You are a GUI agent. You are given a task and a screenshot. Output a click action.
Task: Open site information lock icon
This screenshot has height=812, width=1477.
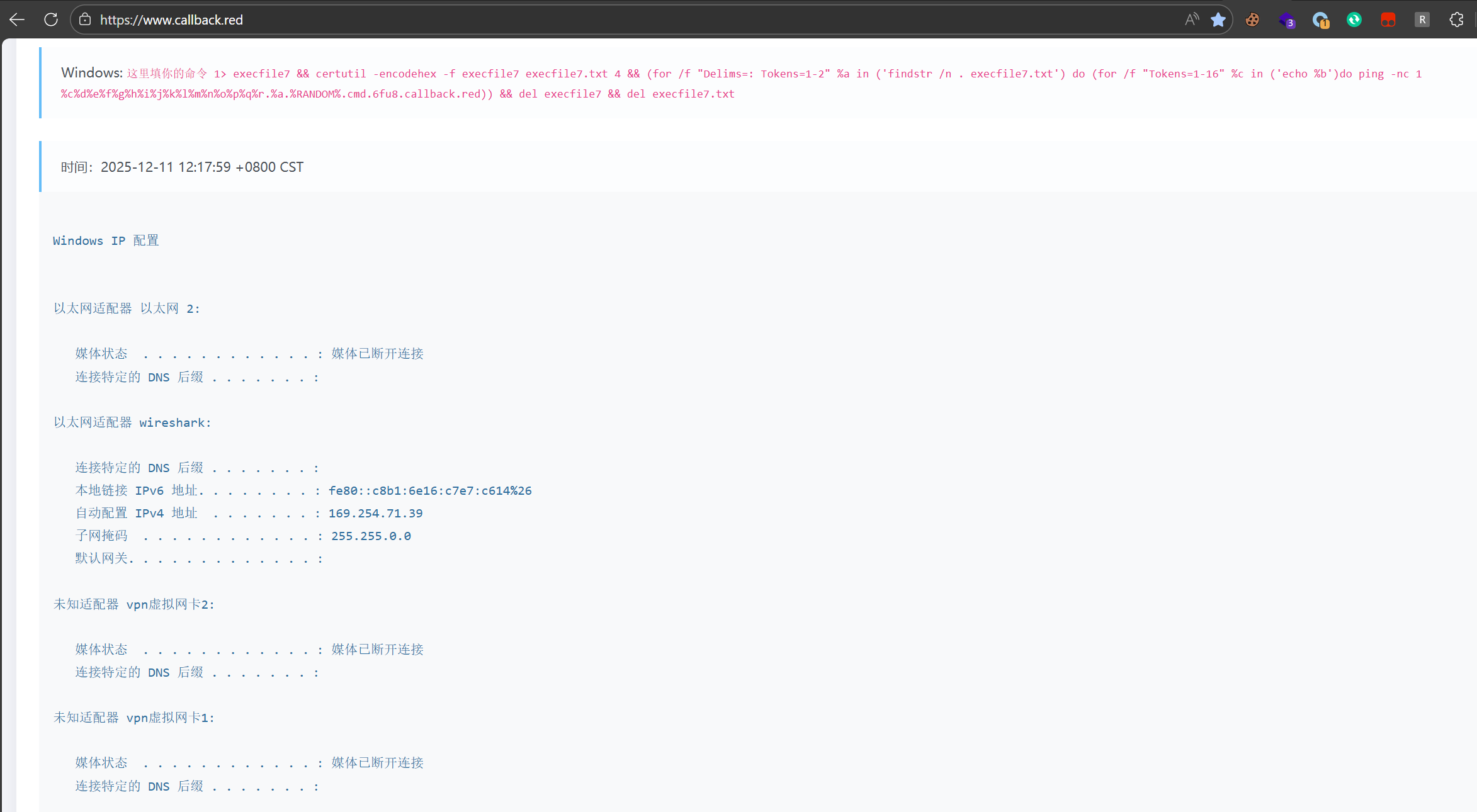(x=85, y=20)
